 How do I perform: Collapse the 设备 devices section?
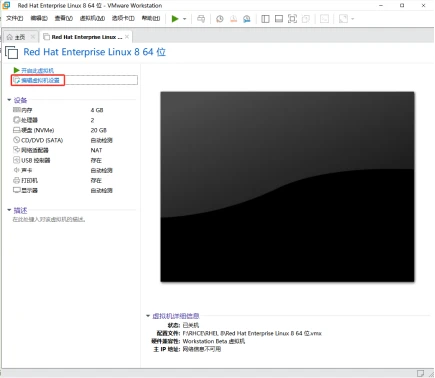[9, 100]
